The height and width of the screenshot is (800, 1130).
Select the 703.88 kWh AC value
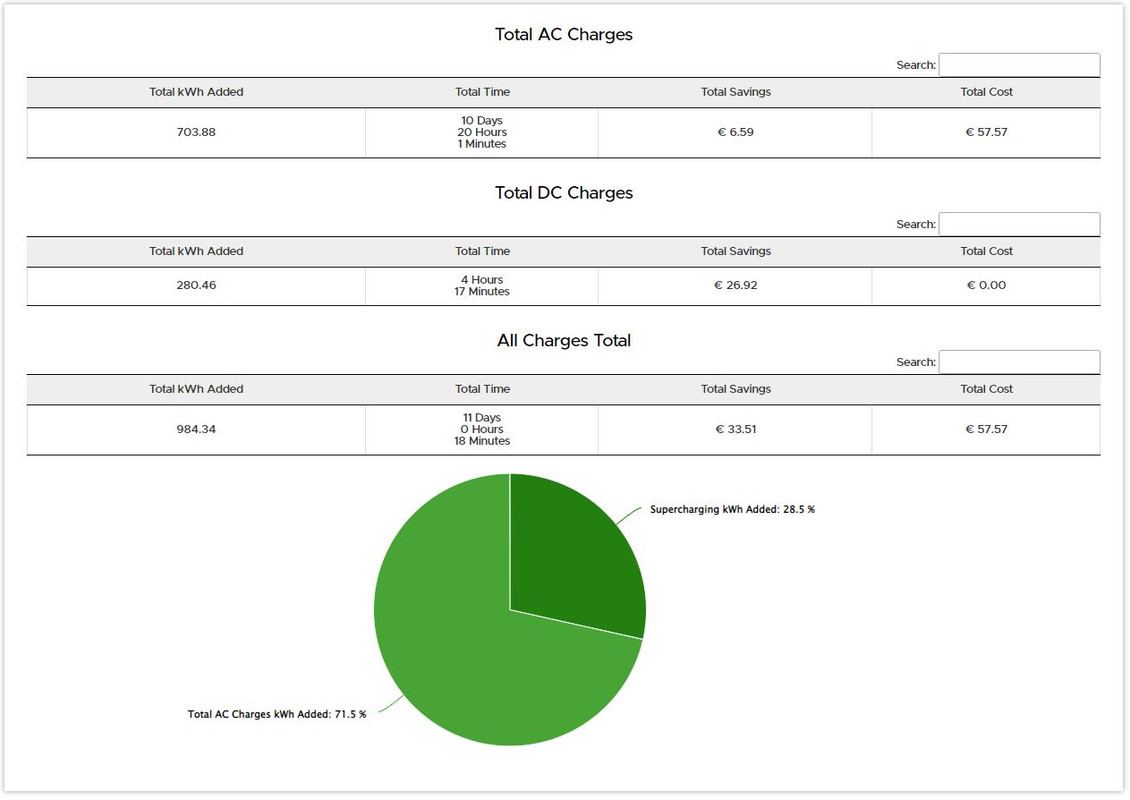coord(196,133)
